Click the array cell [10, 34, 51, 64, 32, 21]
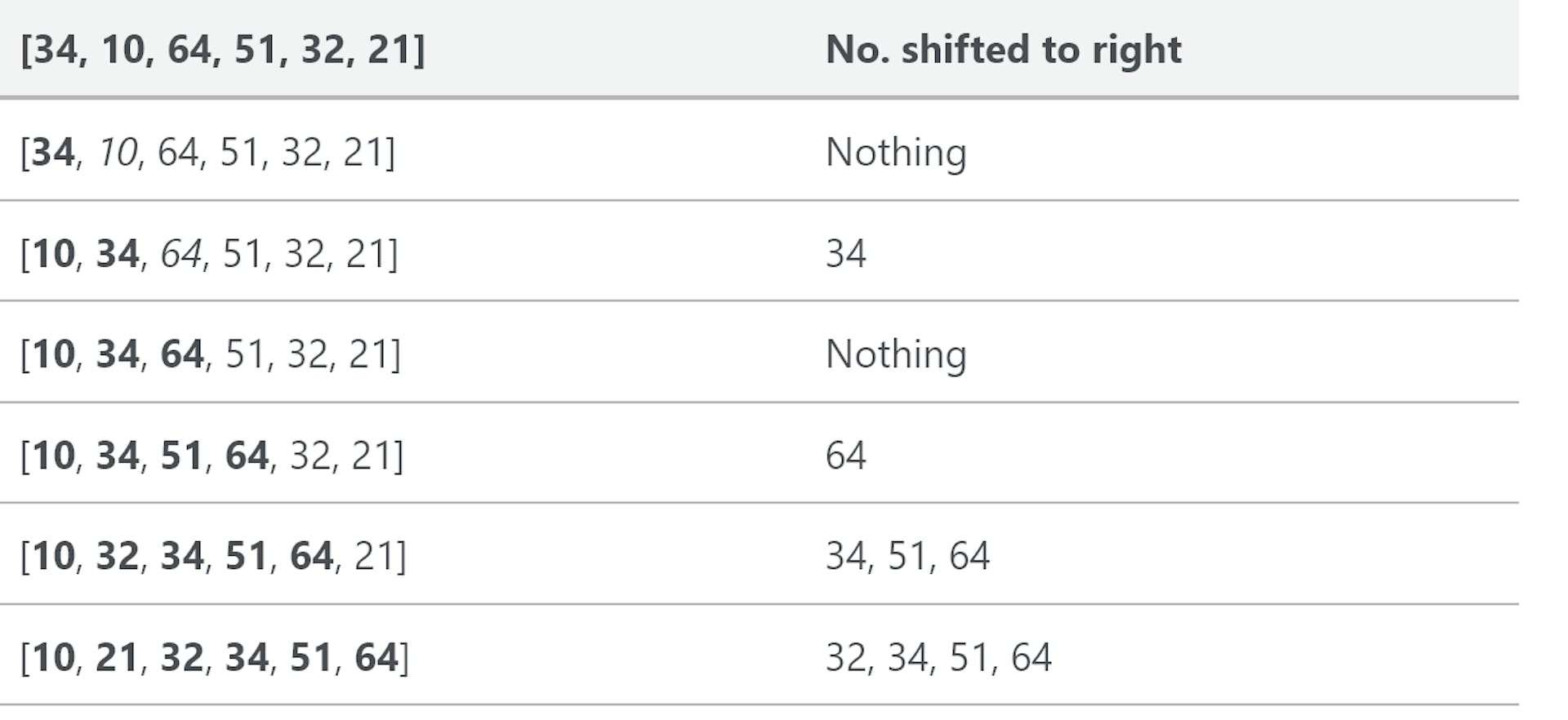Image resolution: width=1568 pixels, height=720 pixels. click(x=212, y=456)
